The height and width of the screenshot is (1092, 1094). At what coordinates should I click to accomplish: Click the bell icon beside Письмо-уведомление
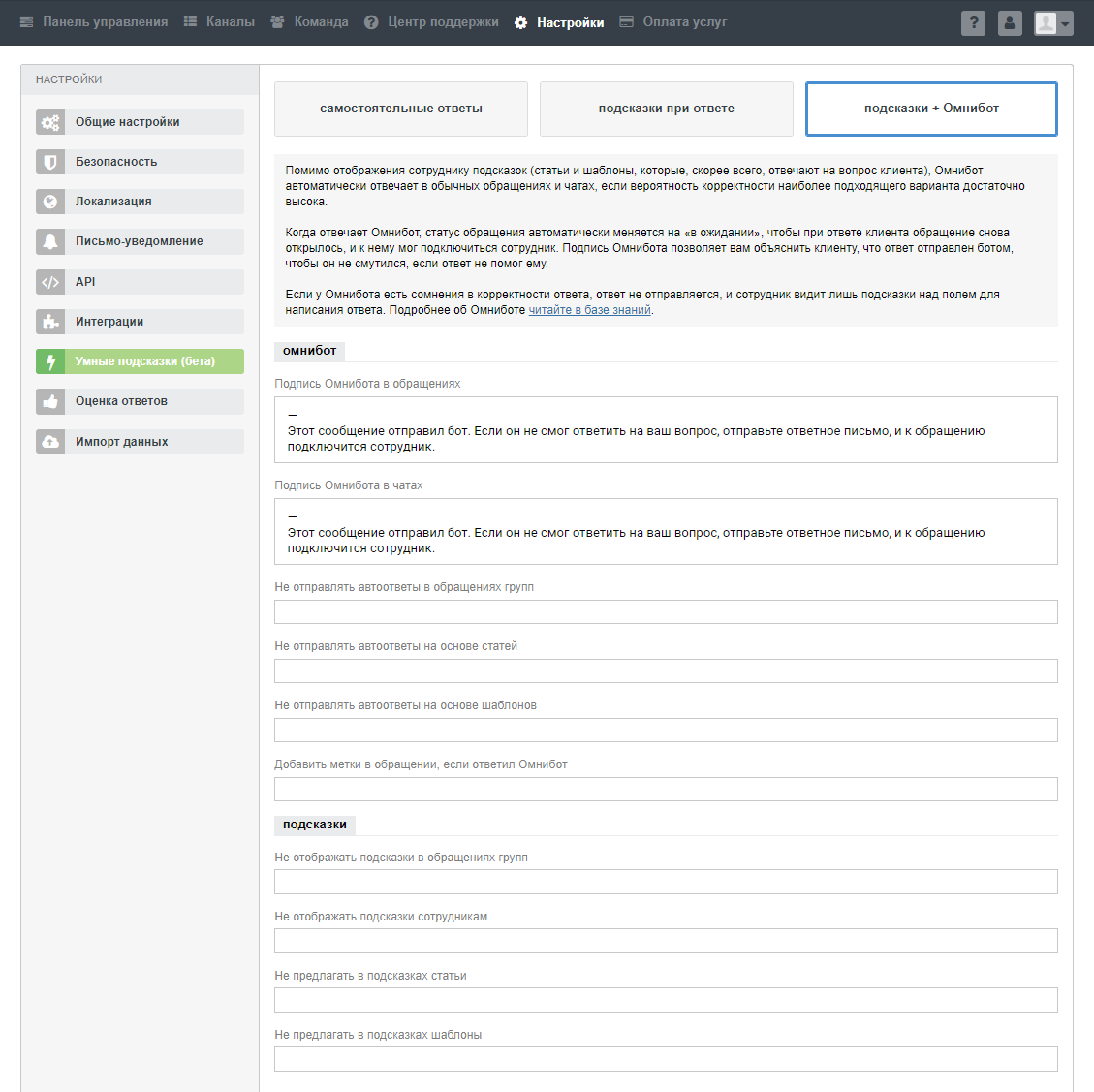[50, 241]
